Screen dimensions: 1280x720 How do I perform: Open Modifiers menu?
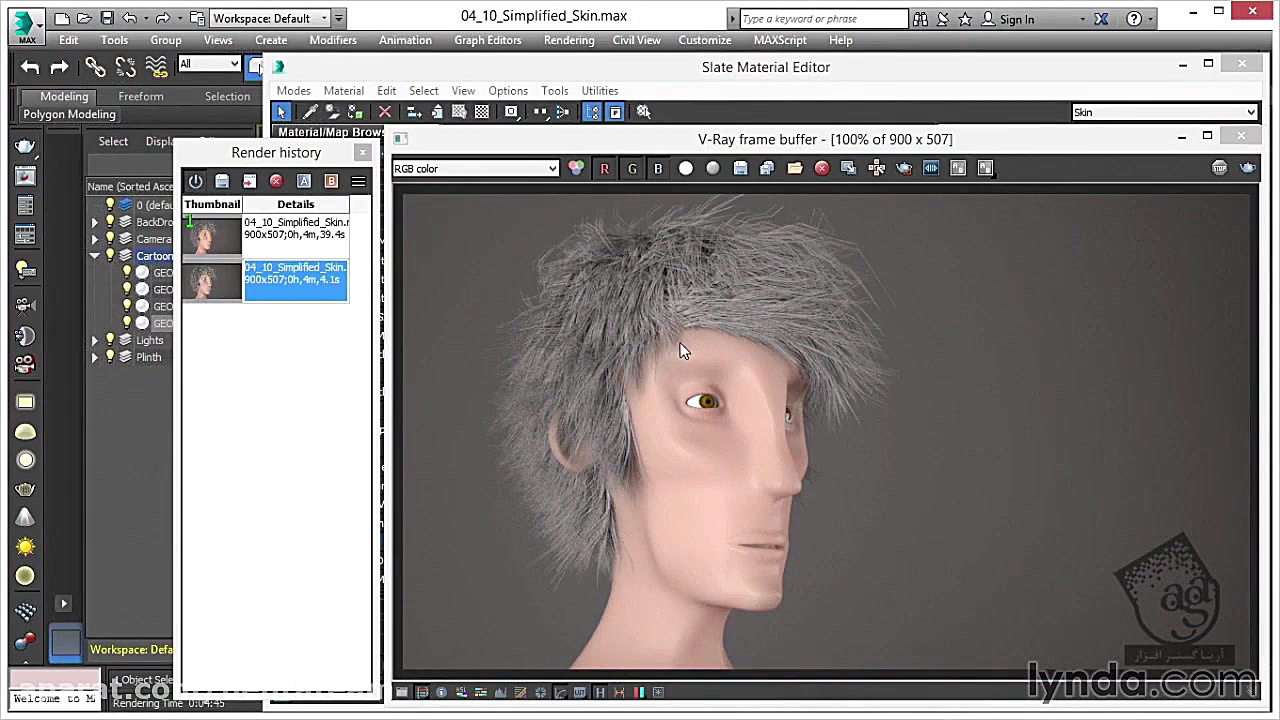click(x=333, y=40)
